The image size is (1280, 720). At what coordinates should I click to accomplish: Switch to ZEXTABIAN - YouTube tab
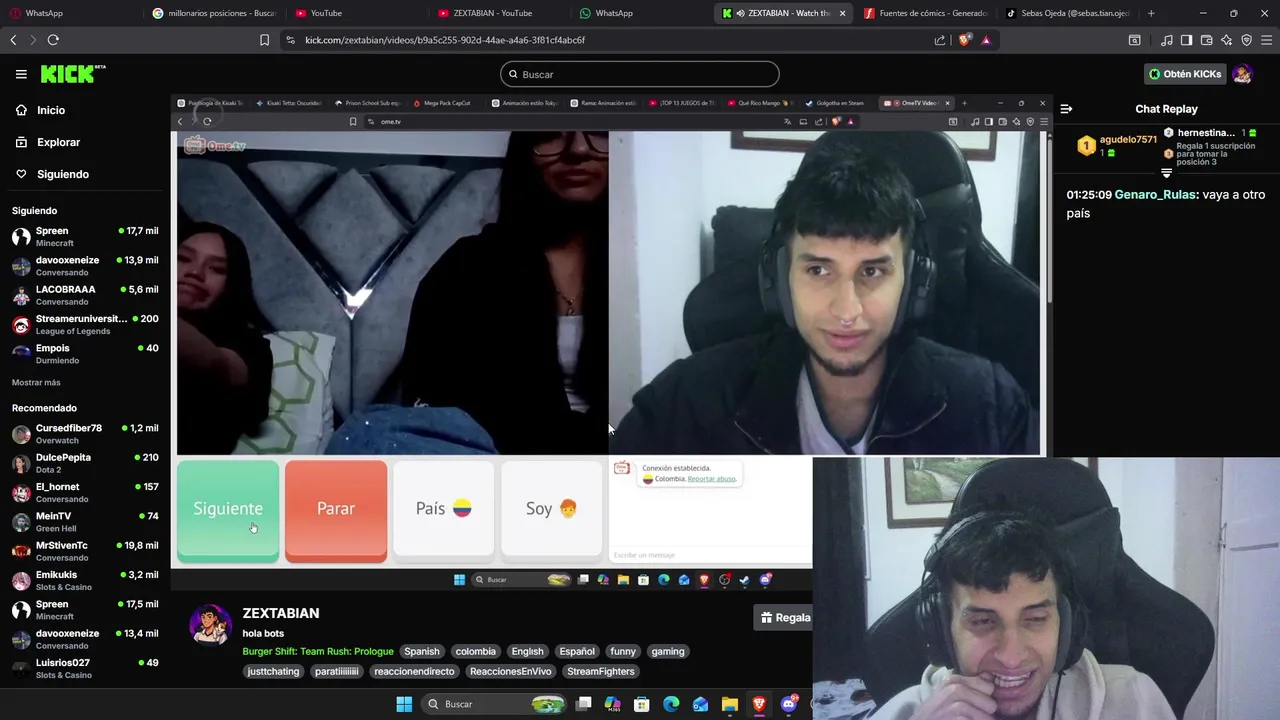click(x=498, y=13)
